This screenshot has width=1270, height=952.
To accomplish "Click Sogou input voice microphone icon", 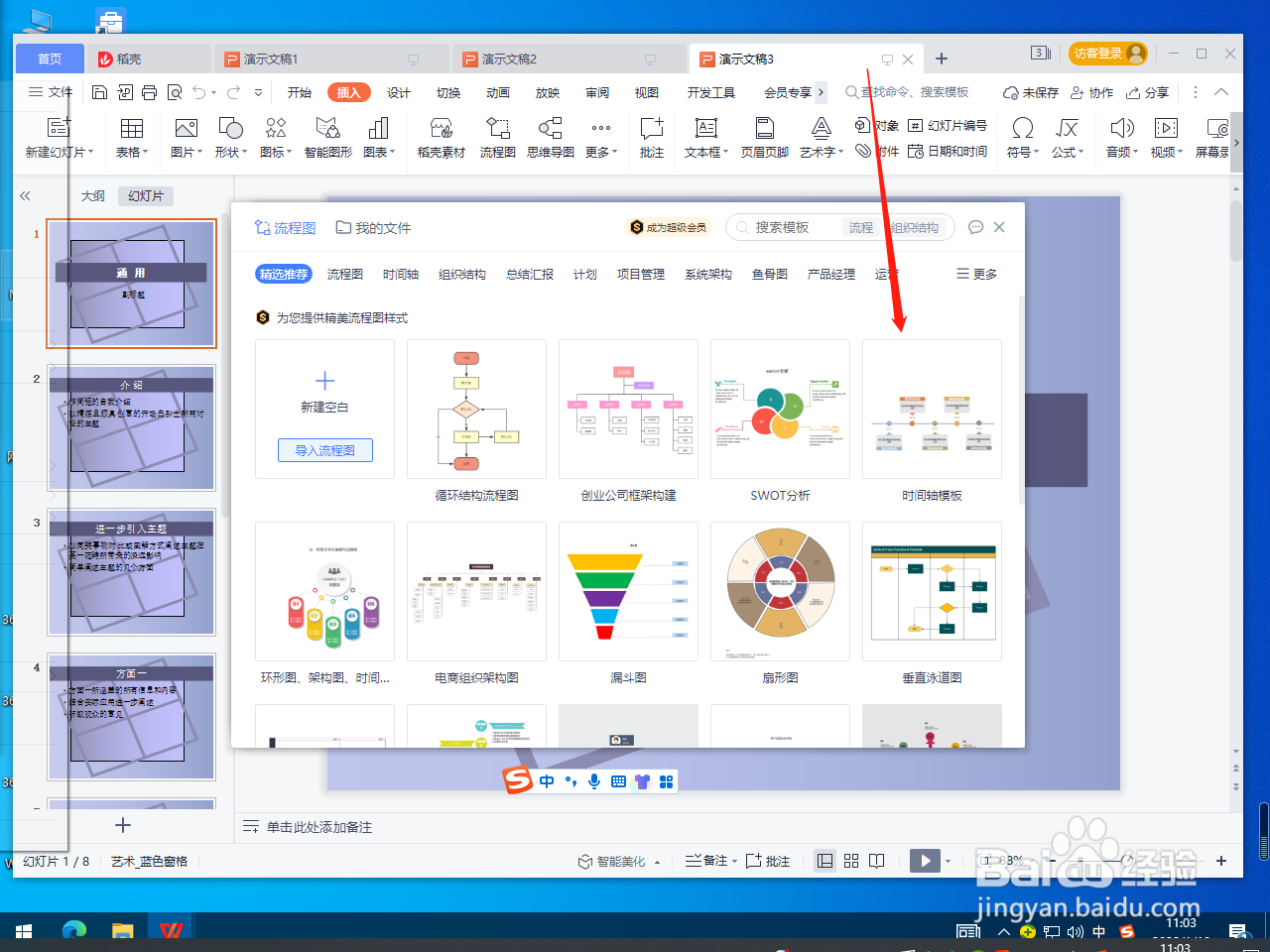I will pos(594,781).
